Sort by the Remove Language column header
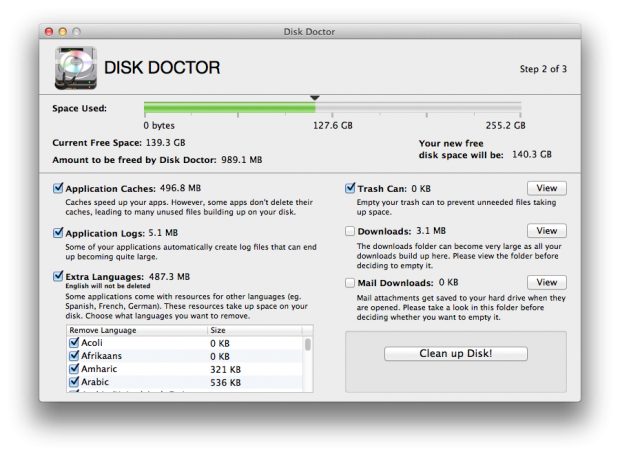Viewport: 620px width, 456px height. pos(136,330)
